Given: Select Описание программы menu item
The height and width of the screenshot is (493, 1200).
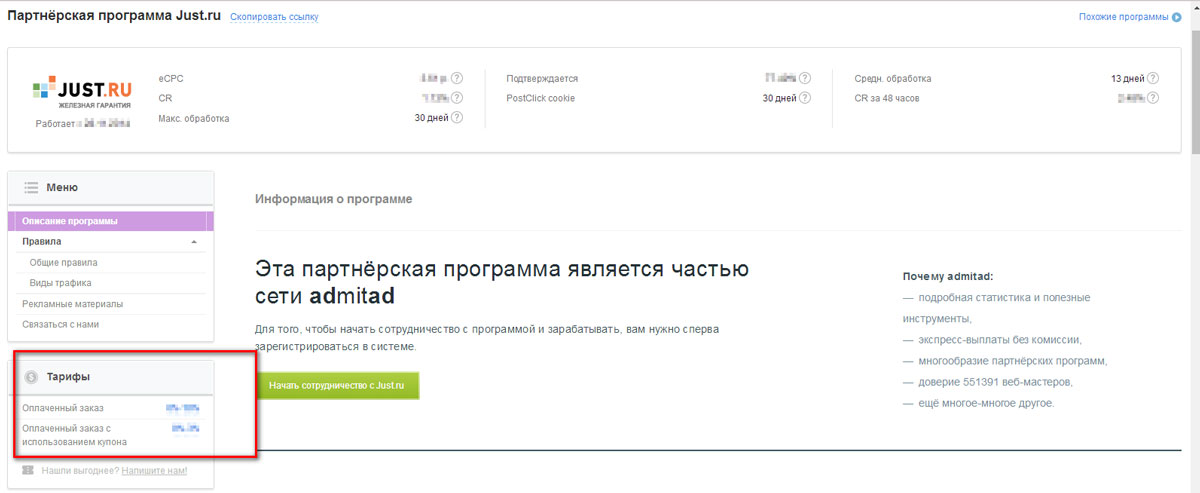Looking at the screenshot, I should [x=110, y=221].
